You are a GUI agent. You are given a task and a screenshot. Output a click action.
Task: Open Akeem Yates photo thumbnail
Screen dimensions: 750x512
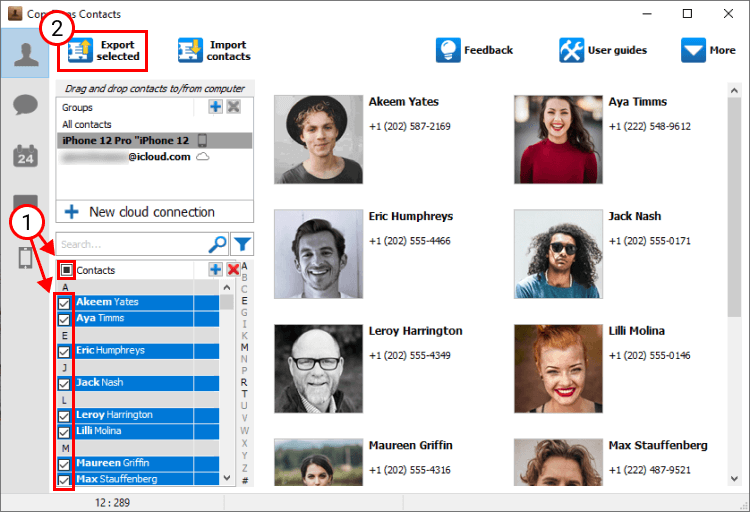319,139
